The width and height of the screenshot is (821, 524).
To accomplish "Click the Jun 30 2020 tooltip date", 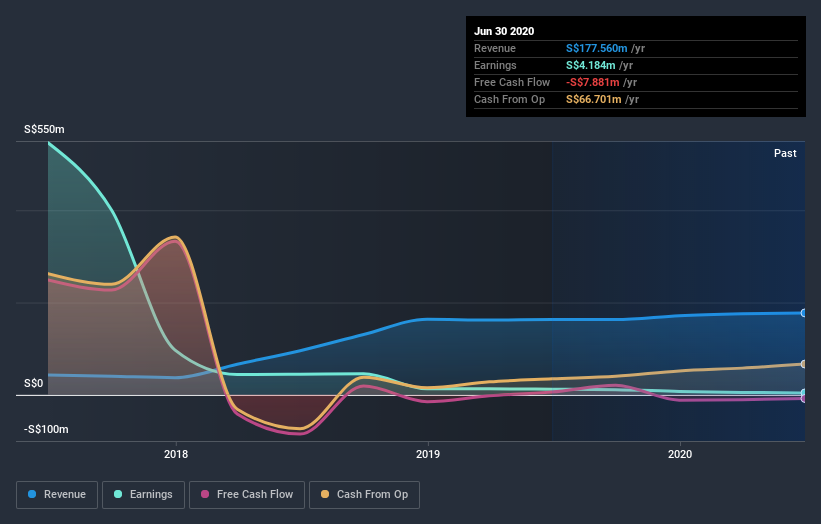I will [504, 31].
